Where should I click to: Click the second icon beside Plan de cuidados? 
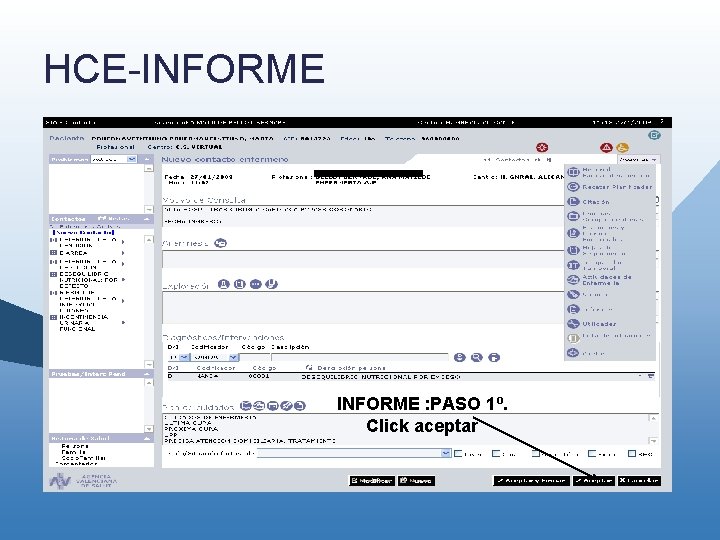[259, 405]
